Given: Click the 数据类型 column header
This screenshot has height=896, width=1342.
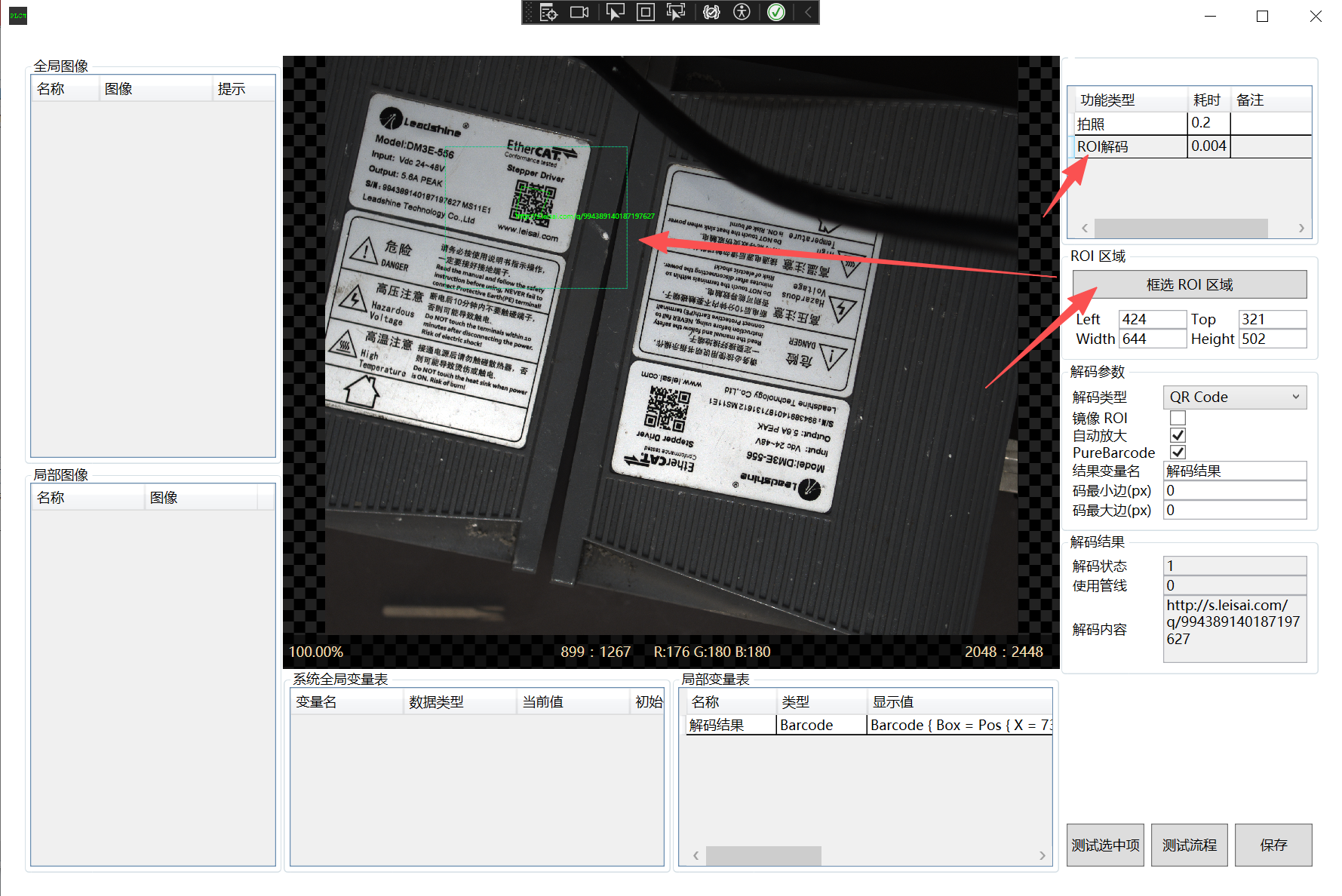Looking at the screenshot, I should (460, 702).
